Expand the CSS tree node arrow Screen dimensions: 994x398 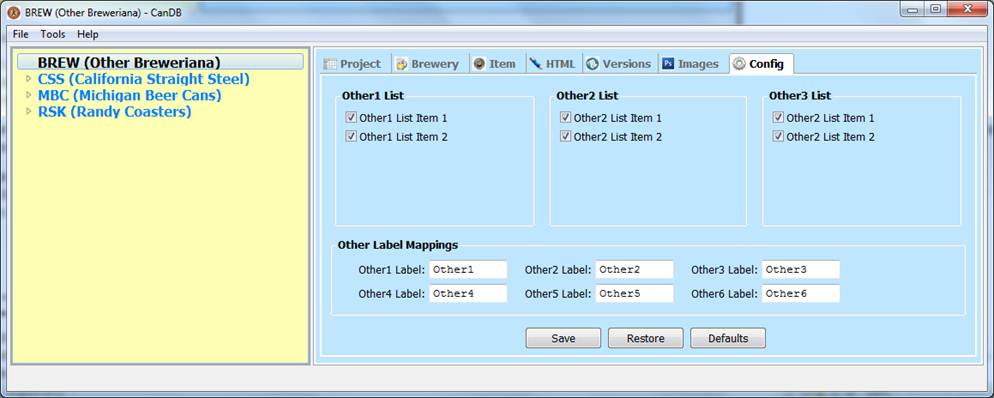[x=28, y=79]
